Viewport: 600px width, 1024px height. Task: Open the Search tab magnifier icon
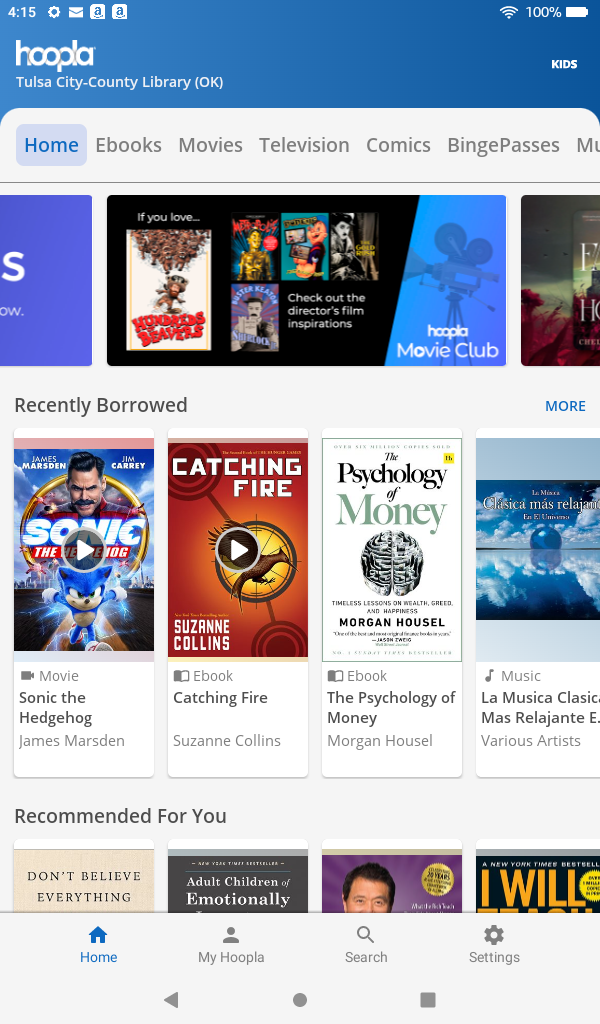pos(366,935)
